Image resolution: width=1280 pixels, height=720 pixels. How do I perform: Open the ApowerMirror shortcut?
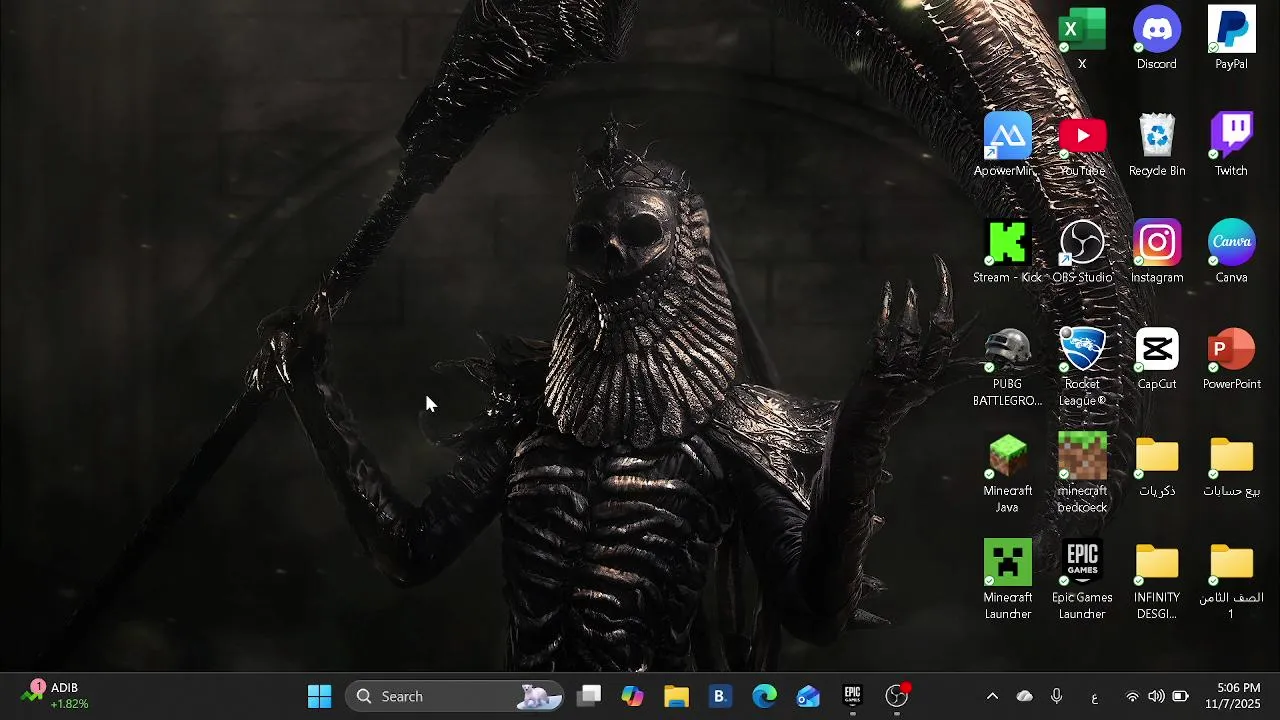[x=1007, y=145]
